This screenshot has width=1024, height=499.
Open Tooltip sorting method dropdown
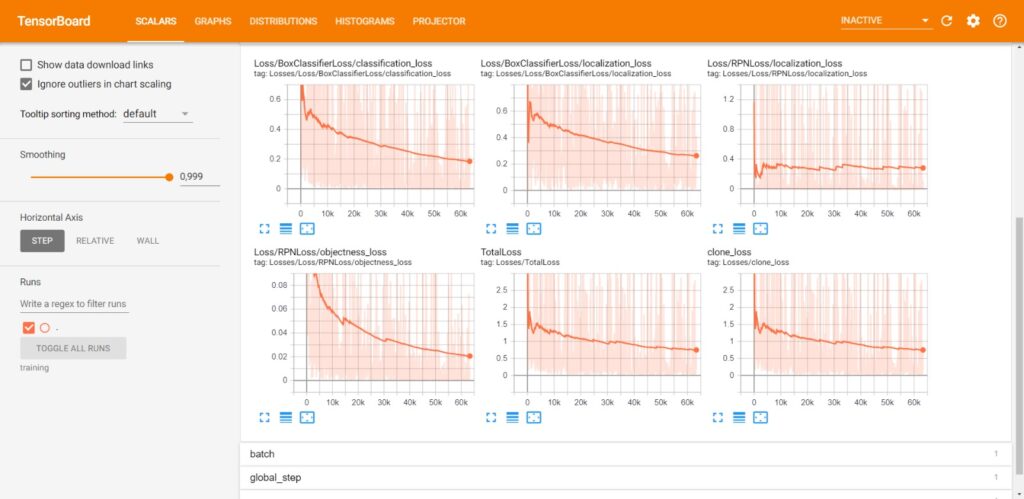click(156, 114)
